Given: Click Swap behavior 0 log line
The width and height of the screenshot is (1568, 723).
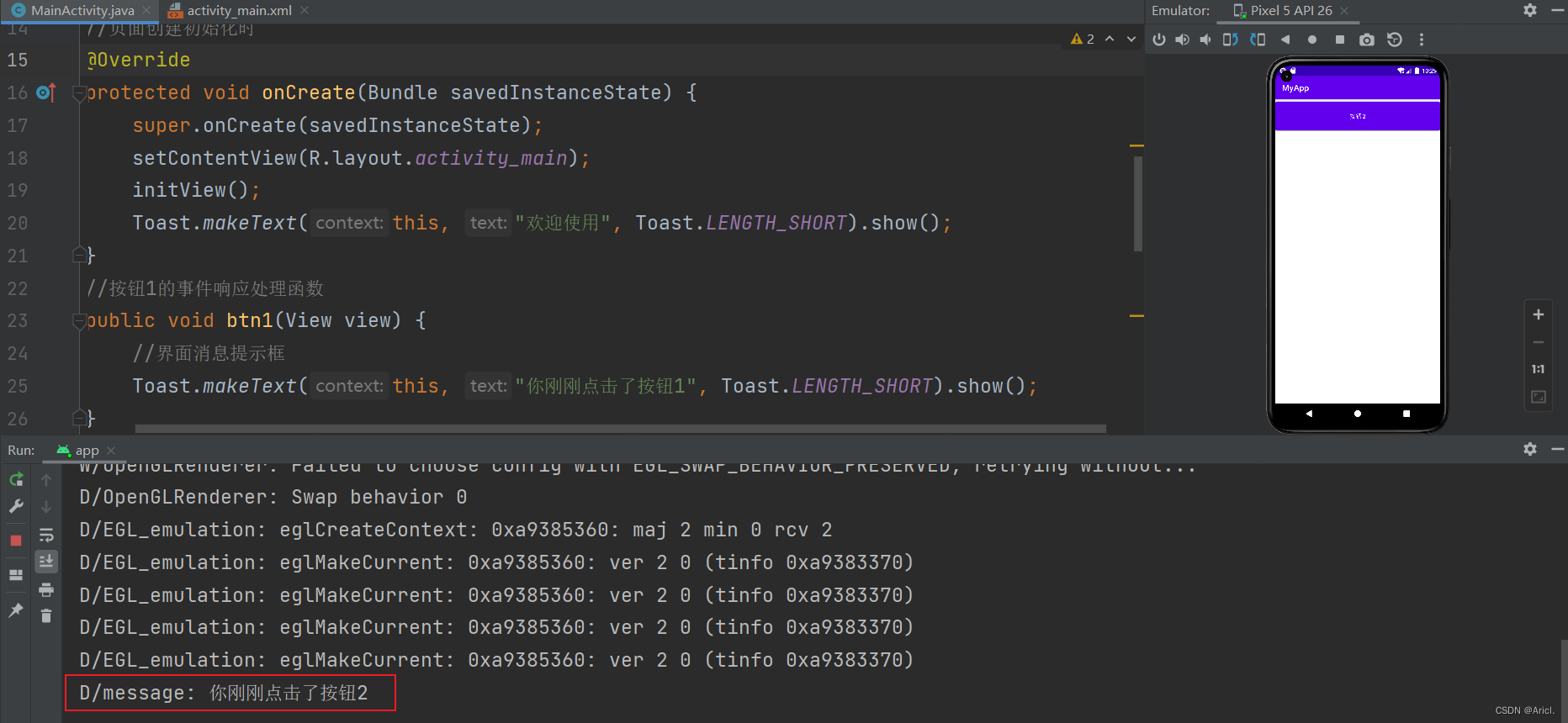Looking at the screenshot, I should pos(273,497).
